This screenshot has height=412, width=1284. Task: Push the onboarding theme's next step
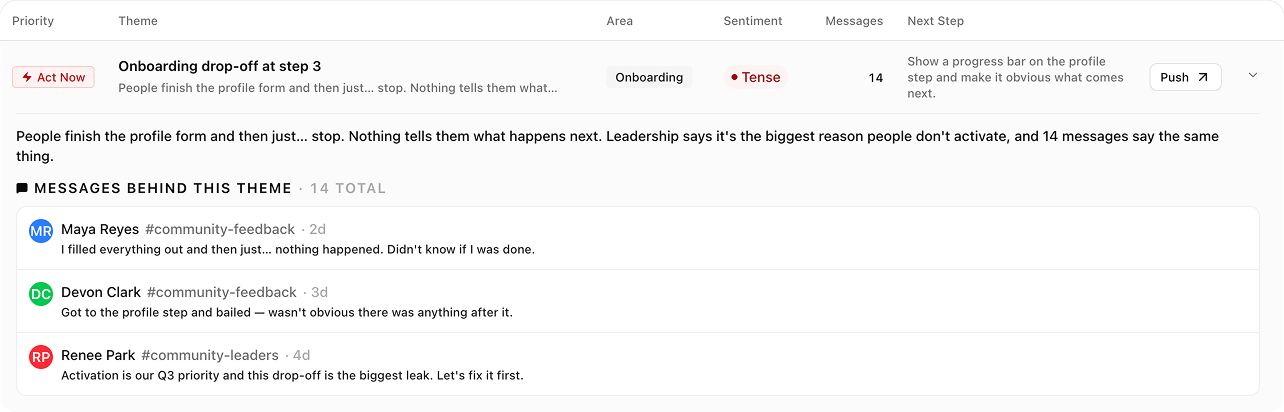1185,77
